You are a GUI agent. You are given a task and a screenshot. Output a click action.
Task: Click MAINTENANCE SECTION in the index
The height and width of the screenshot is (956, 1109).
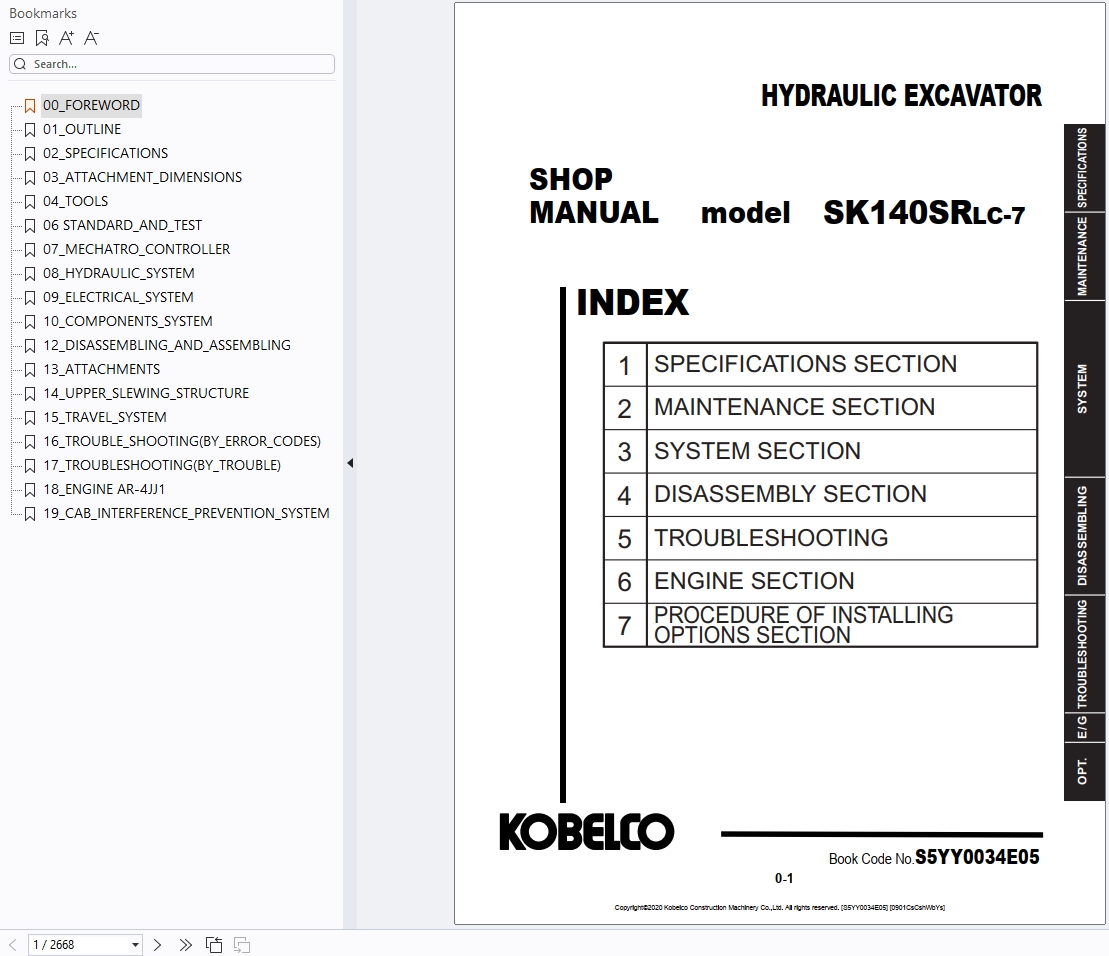[794, 407]
